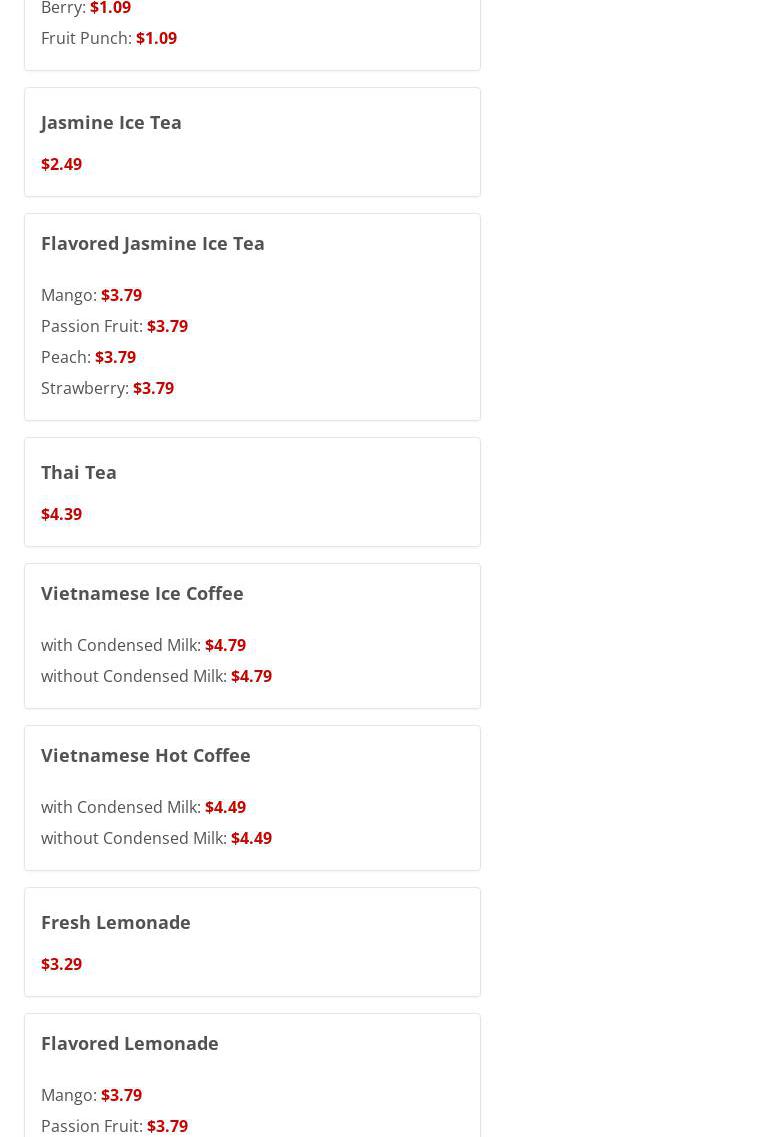The image size is (770, 1137).
Task: Click the Thai Tea heading
Action: click(x=79, y=472)
